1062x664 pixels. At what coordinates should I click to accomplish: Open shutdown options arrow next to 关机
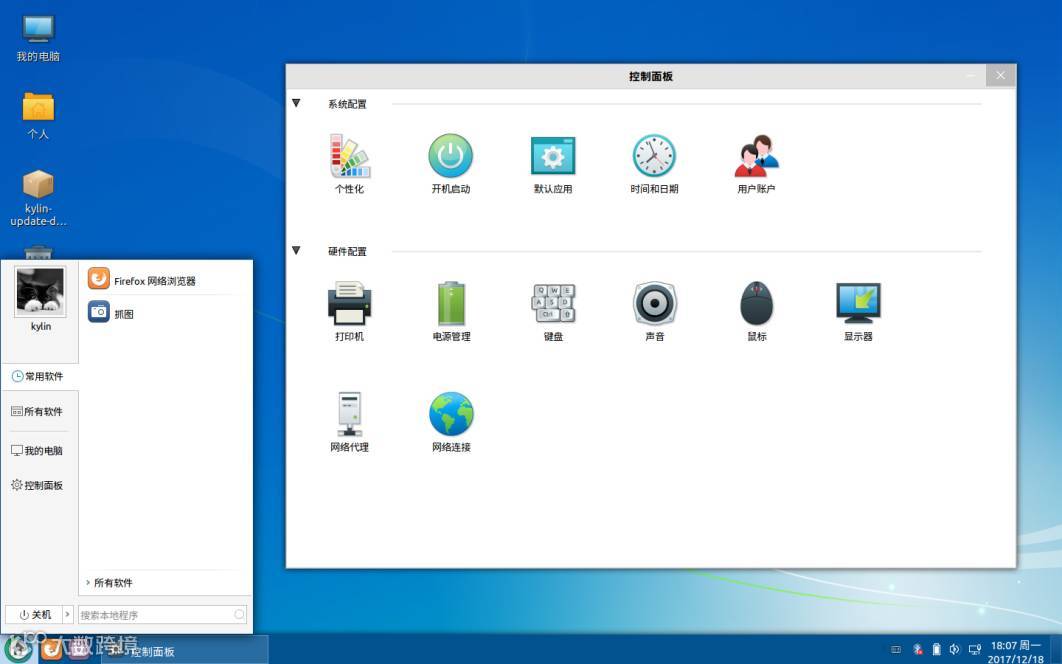pos(67,615)
